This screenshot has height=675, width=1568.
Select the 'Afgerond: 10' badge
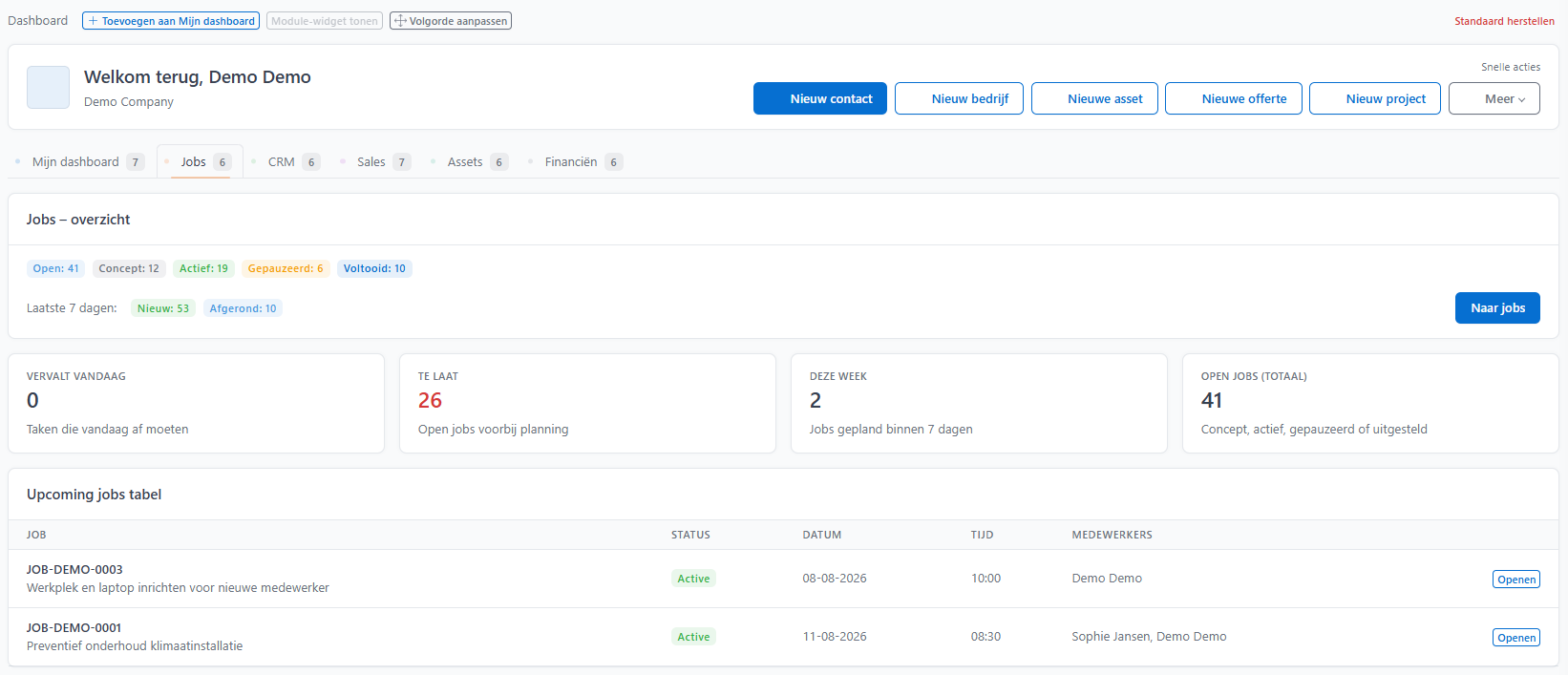coord(243,308)
